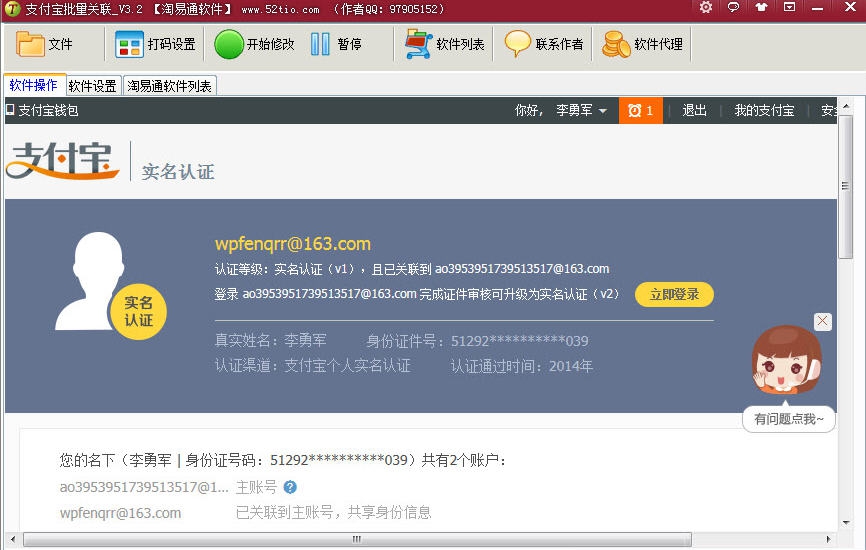Pause with the 暂停 icon
Screen dimensions: 866x550
pyautogui.click(x=320, y=44)
